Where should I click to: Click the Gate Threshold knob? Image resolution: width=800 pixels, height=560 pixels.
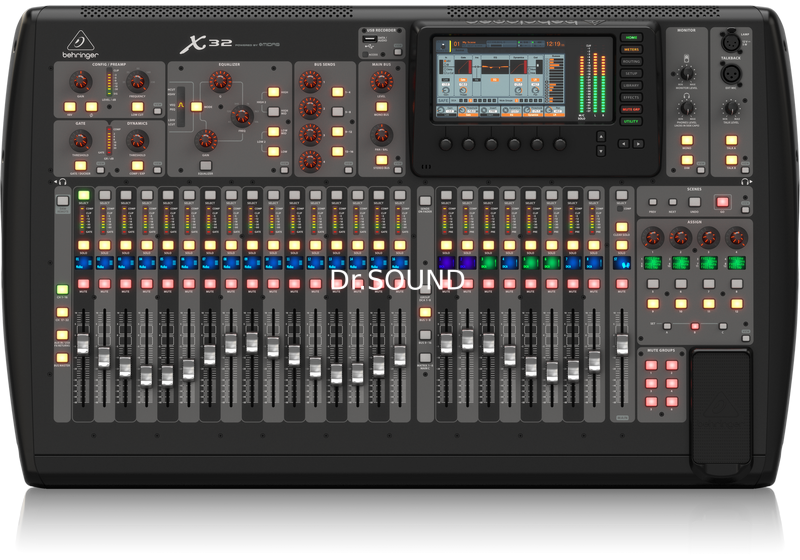coord(80,140)
